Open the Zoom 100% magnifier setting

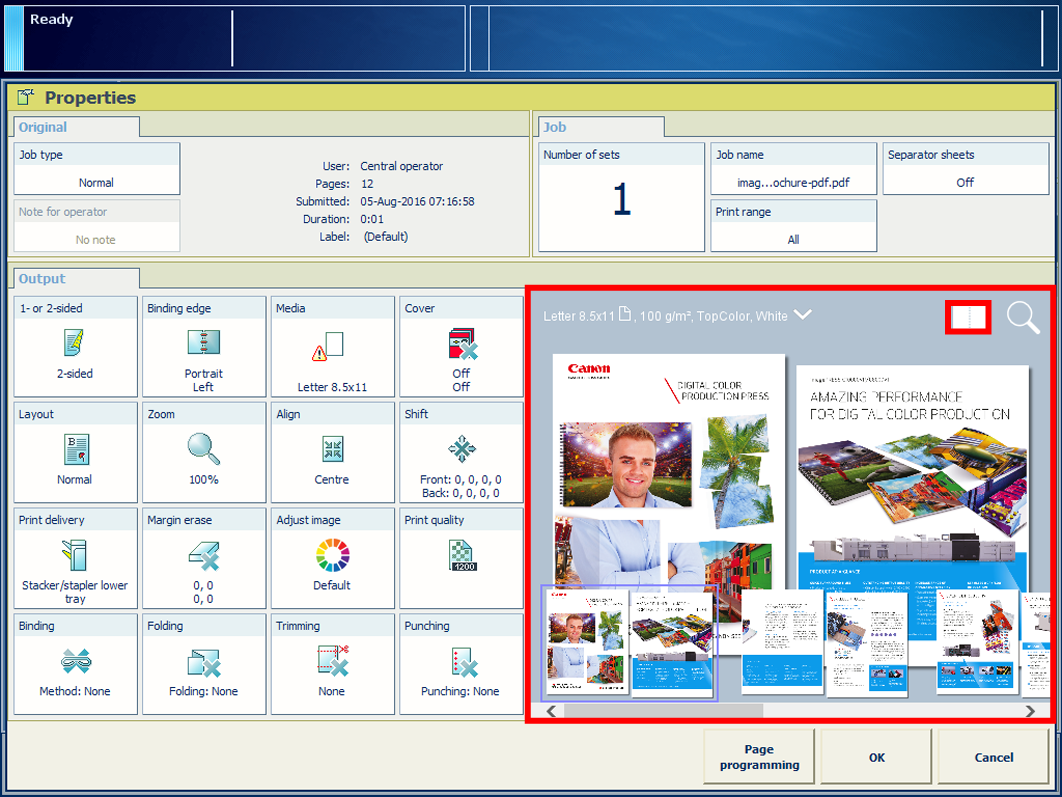(204, 451)
